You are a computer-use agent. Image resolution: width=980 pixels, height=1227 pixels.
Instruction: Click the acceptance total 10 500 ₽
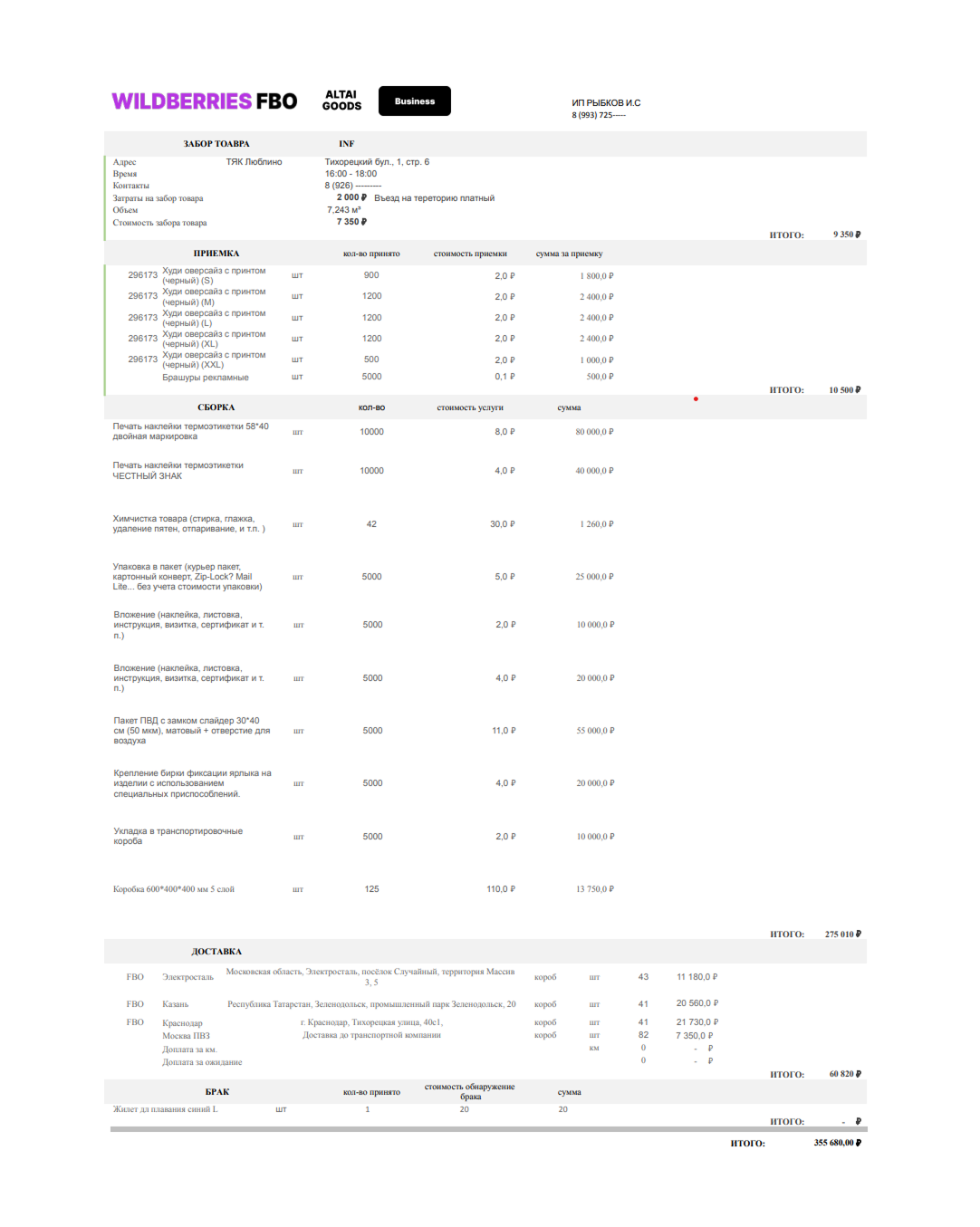coord(845,390)
